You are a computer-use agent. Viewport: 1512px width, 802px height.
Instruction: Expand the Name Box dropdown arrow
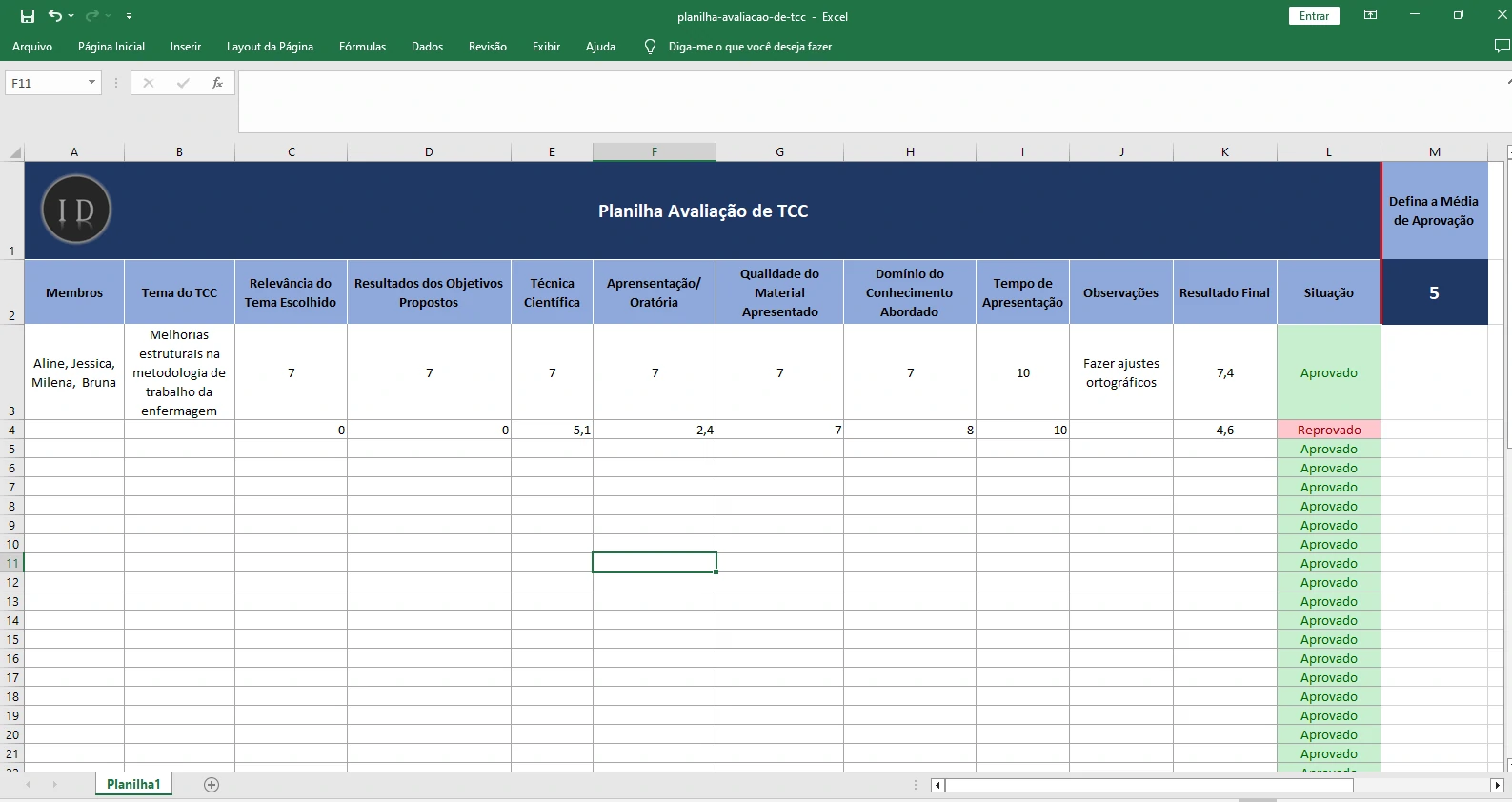click(x=91, y=83)
